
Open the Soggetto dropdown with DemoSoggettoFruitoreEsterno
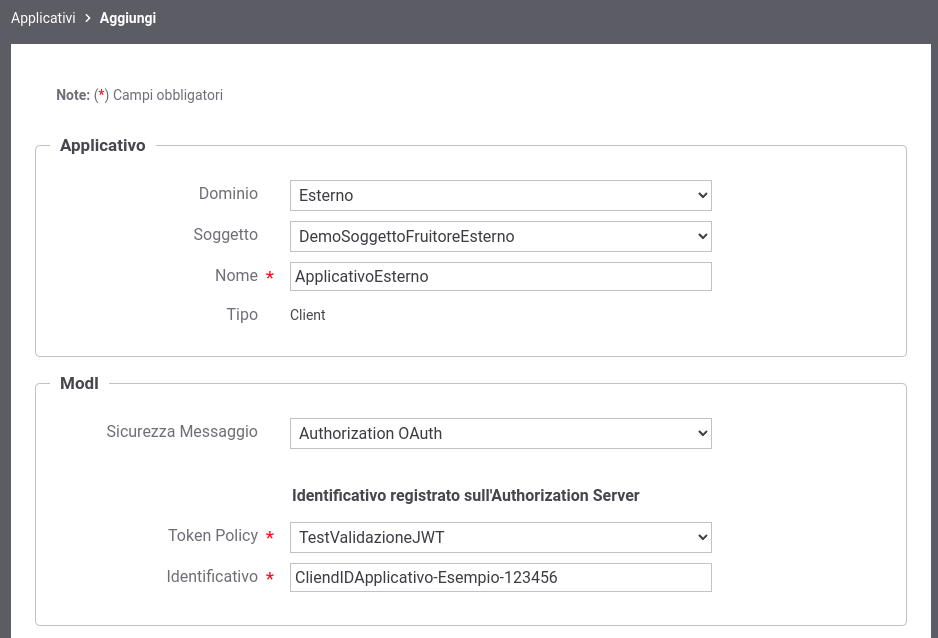click(x=501, y=236)
